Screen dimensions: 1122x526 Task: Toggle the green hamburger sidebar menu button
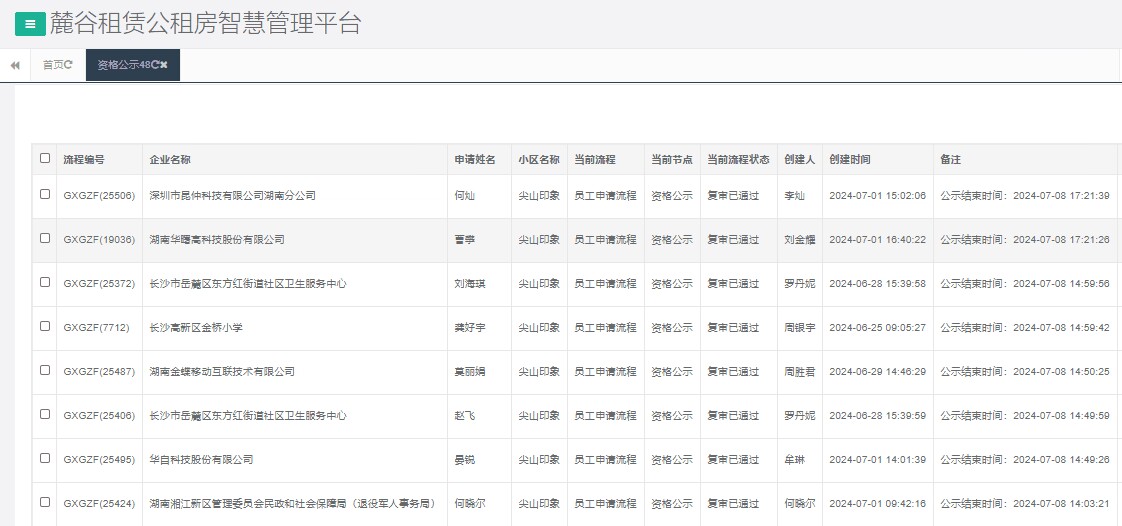[x=30, y=24]
